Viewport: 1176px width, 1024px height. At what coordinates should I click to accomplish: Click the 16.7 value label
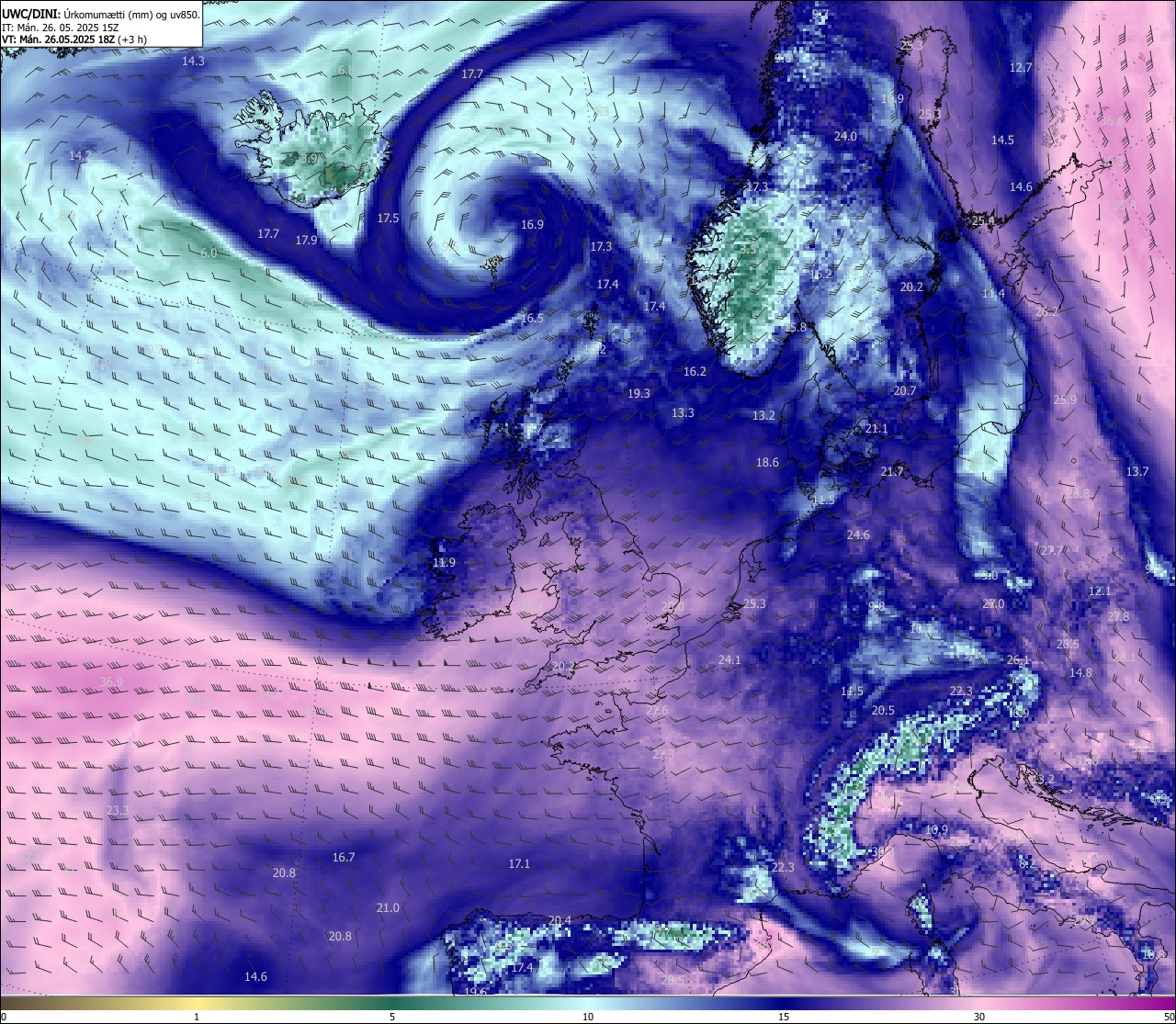click(x=344, y=857)
